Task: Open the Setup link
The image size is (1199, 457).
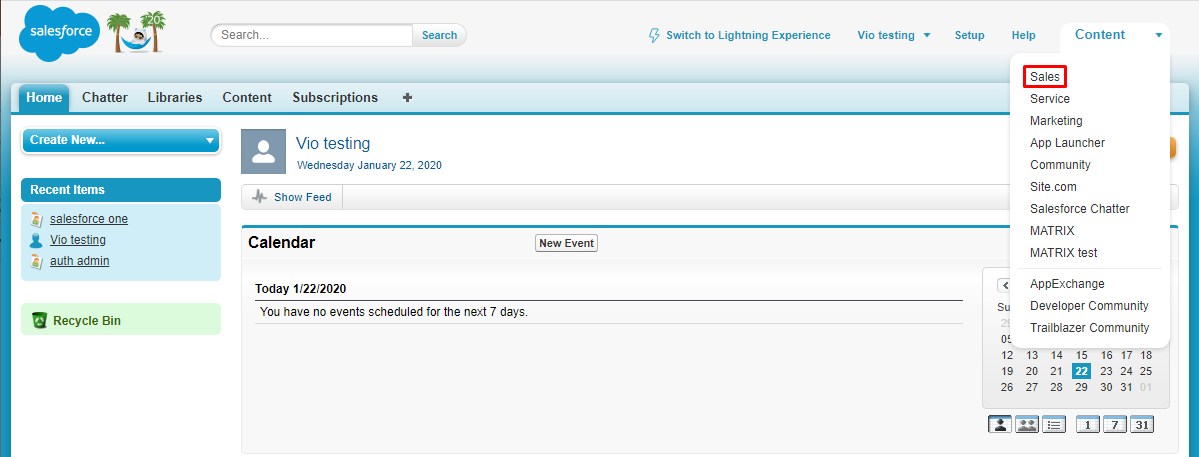Action: (970, 35)
